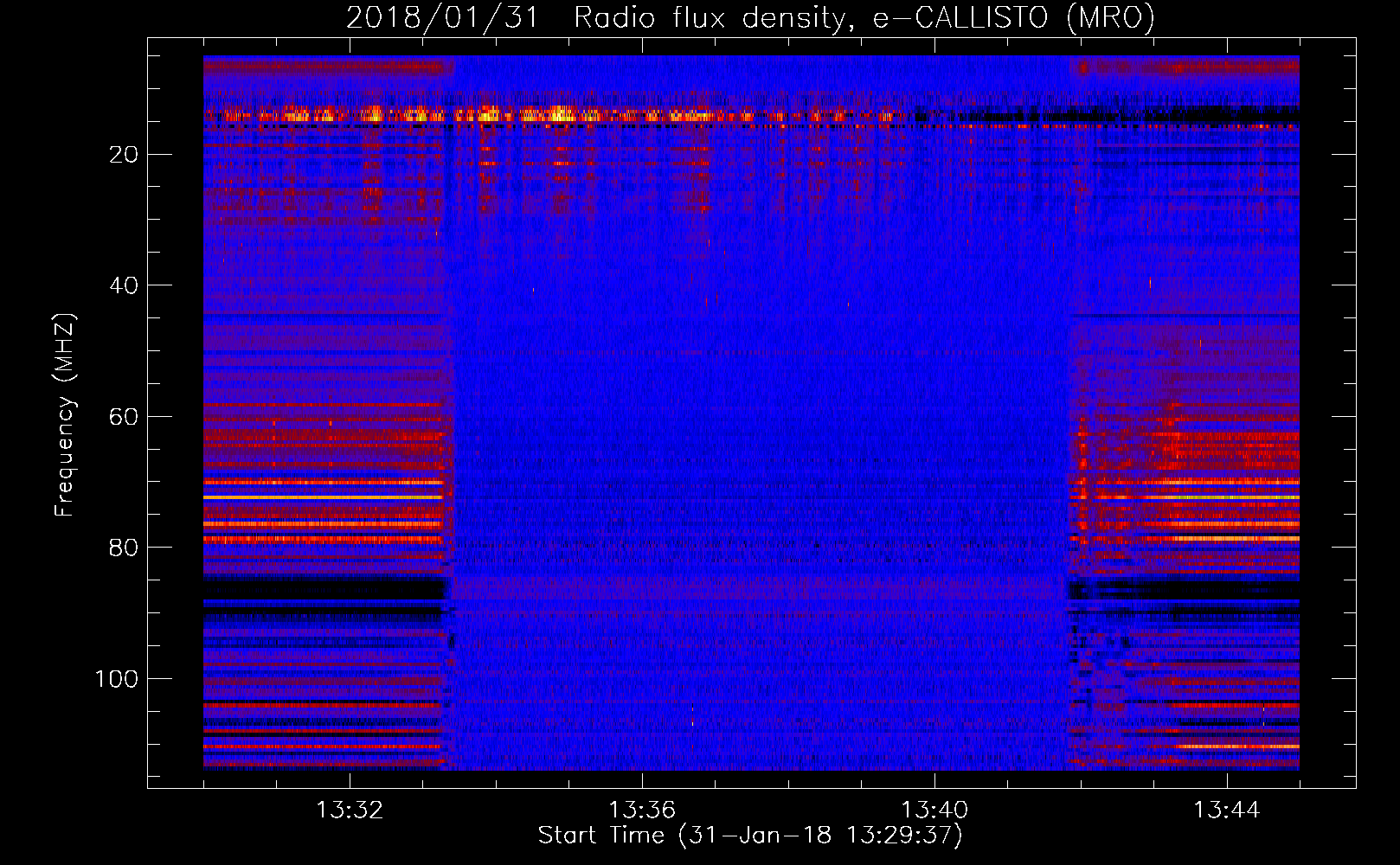Click the 80 frequency tick label
Viewport: 1400px width, 865px height.
point(124,548)
